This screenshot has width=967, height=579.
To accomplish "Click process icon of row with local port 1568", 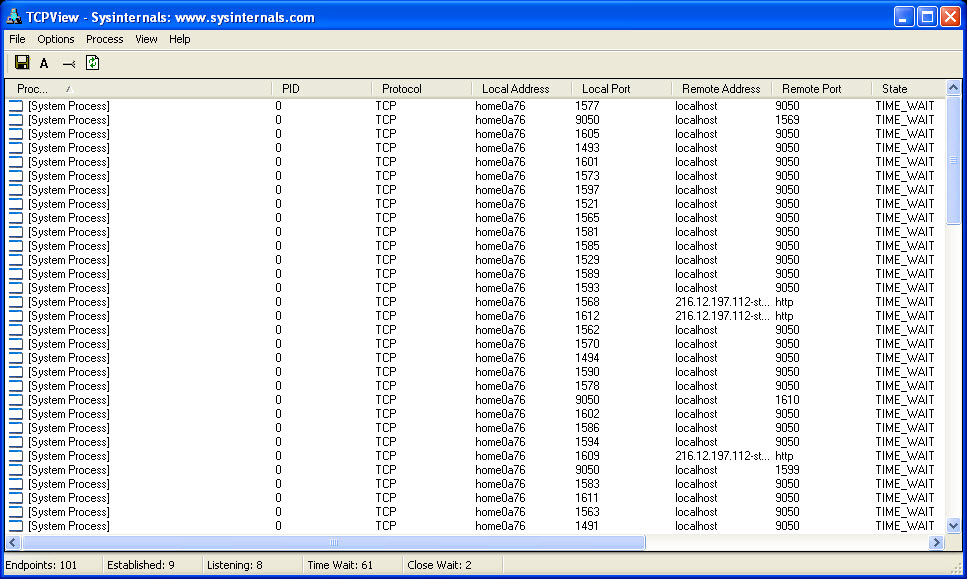I will [16, 302].
